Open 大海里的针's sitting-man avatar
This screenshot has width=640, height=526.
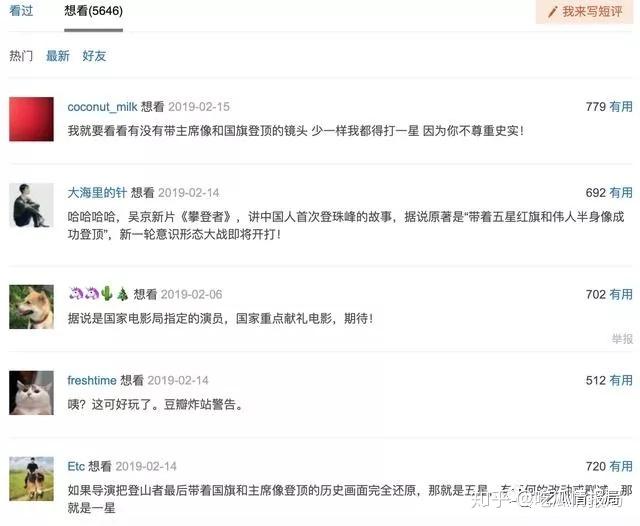pyautogui.click(x=31, y=205)
